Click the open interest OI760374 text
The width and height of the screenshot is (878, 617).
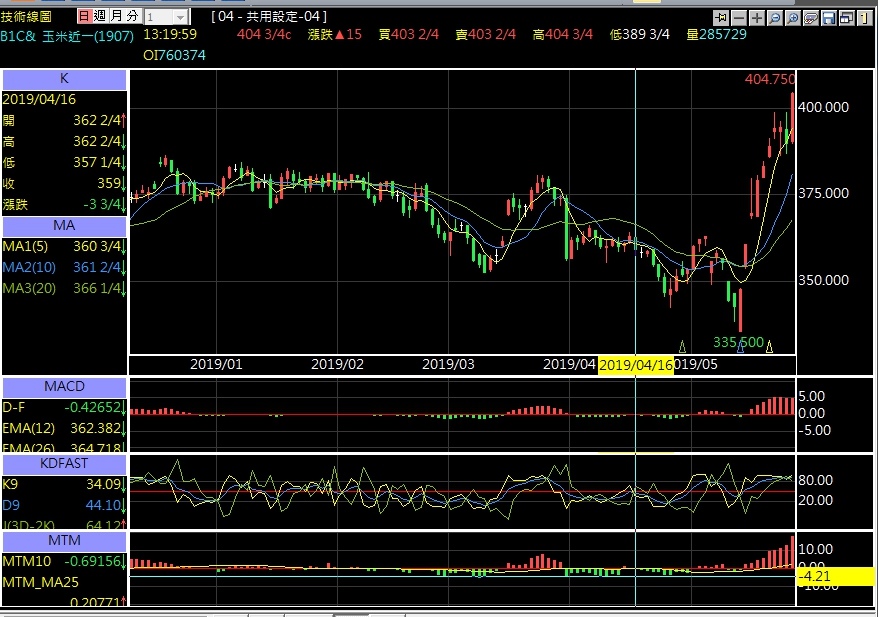click(174, 55)
